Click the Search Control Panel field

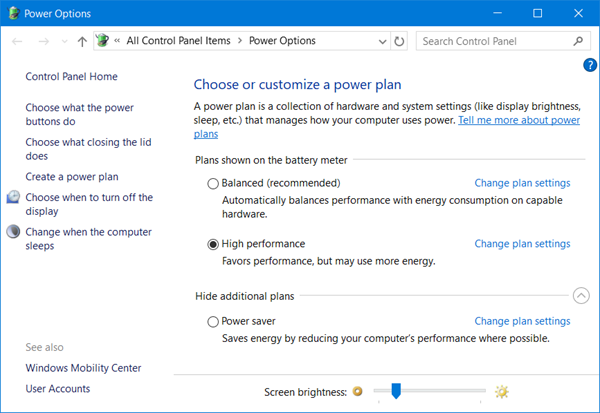(x=494, y=41)
